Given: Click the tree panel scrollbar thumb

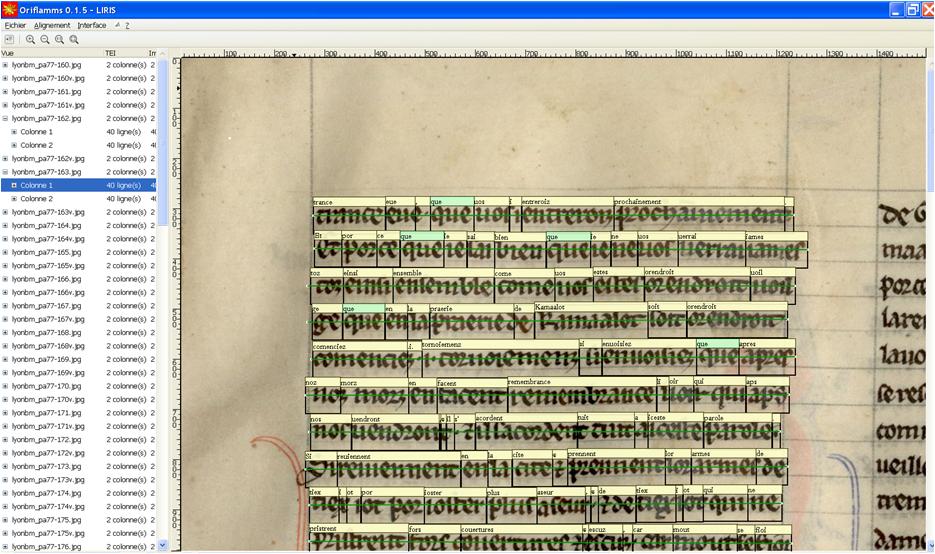Looking at the screenshot, I should click(x=163, y=143).
